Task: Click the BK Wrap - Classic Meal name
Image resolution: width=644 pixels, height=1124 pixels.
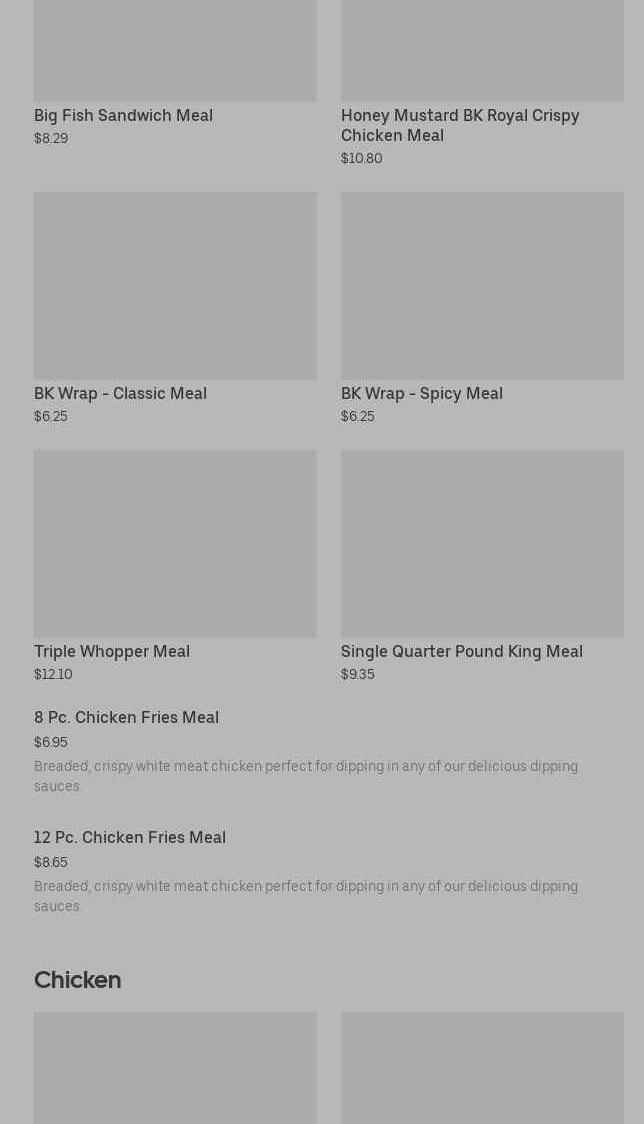Action: click(120, 394)
